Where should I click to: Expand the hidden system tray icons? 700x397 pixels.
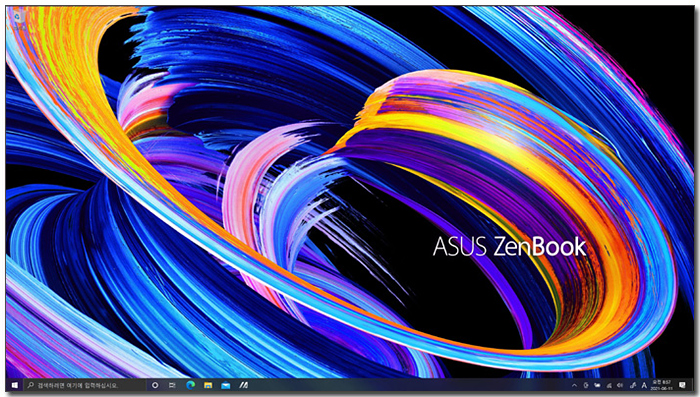pos(575,385)
